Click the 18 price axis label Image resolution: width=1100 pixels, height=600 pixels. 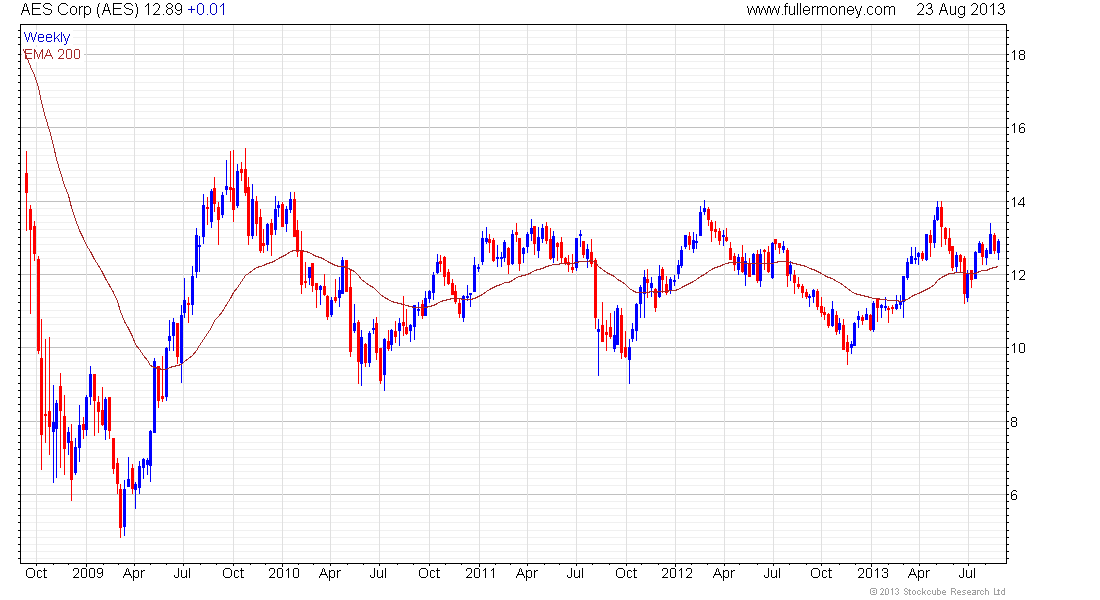click(1018, 55)
